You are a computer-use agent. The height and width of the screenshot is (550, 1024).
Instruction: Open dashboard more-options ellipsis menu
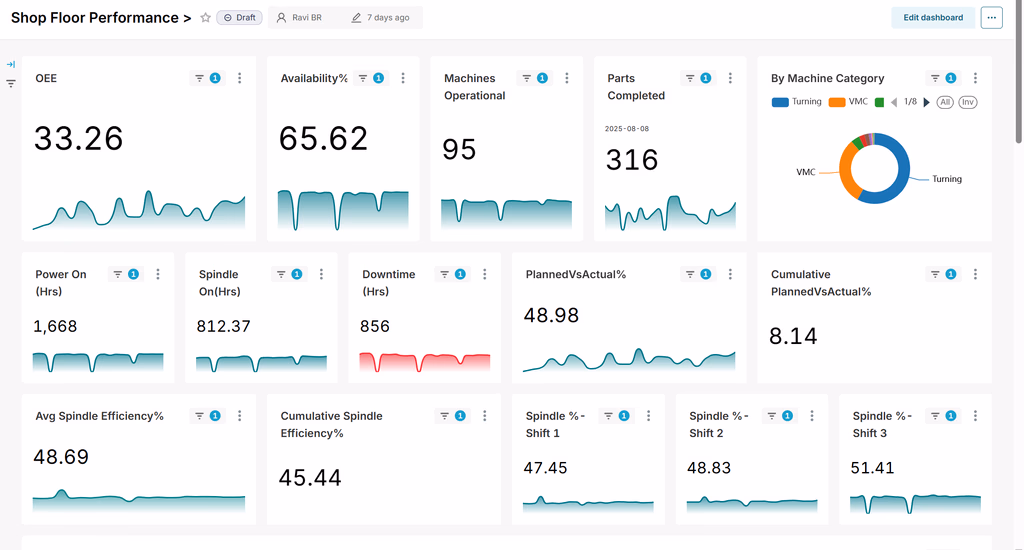click(x=991, y=18)
